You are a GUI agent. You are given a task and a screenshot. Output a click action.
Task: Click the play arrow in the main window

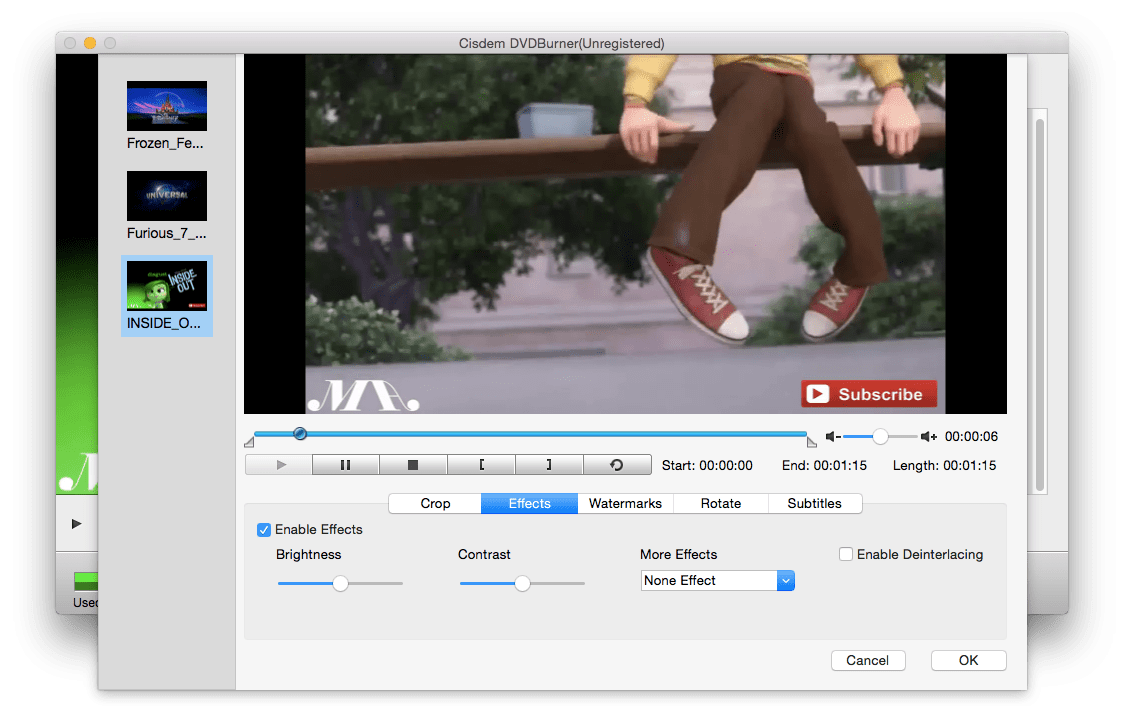77,524
